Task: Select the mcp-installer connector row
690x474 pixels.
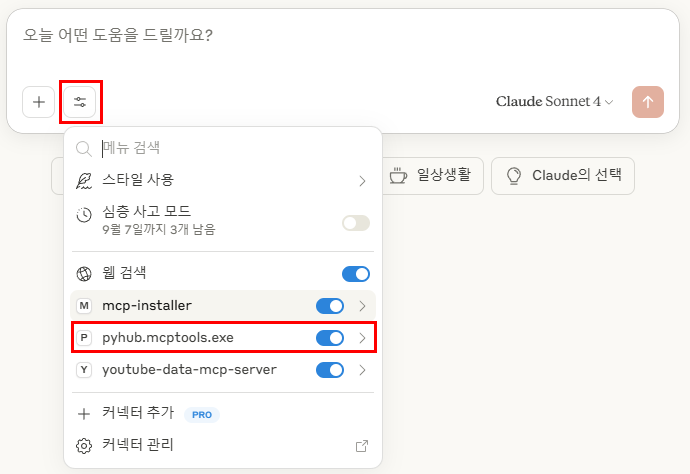Action: pyautogui.click(x=223, y=305)
